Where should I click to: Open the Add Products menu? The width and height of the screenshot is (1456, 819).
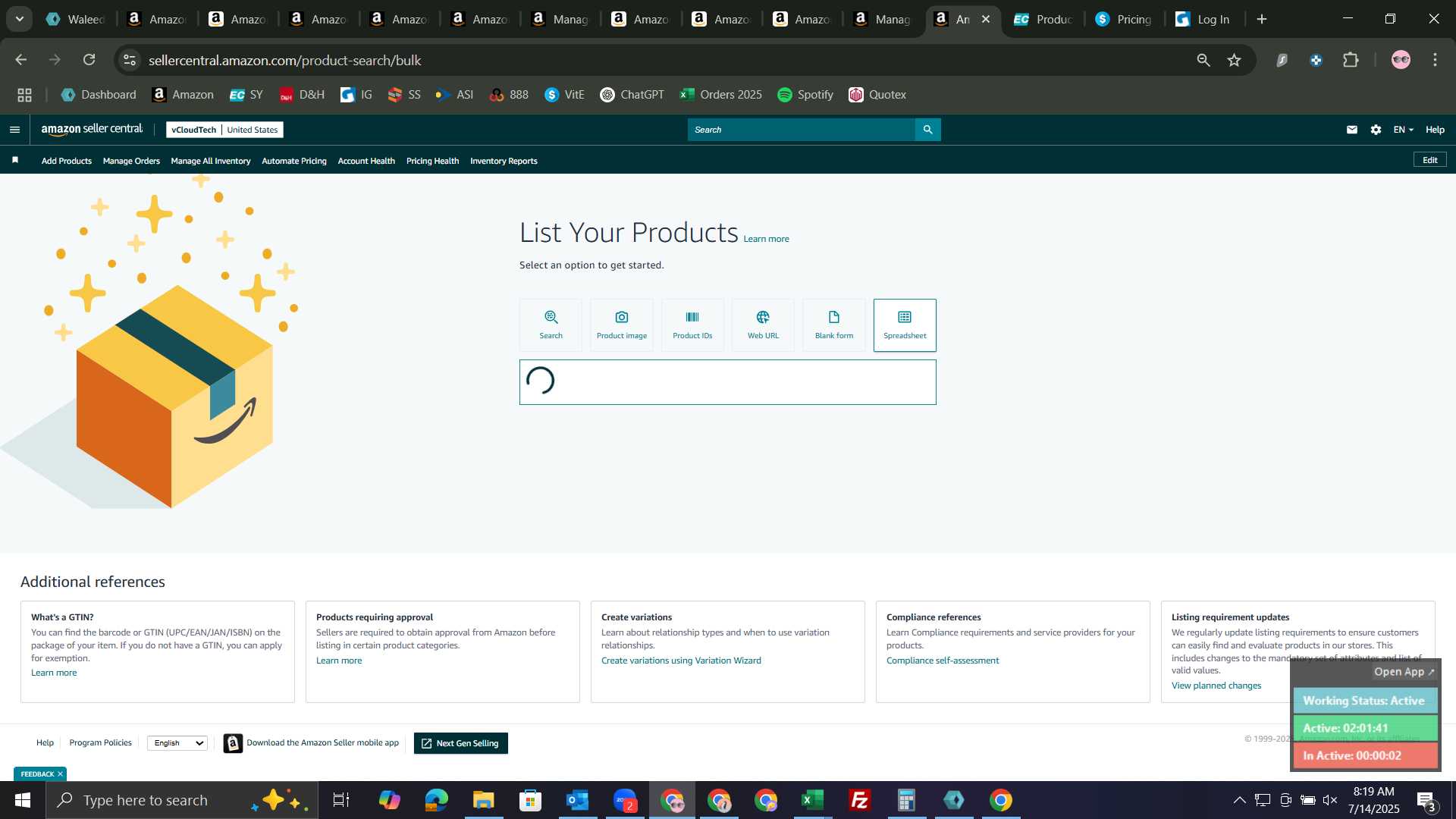click(67, 161)
